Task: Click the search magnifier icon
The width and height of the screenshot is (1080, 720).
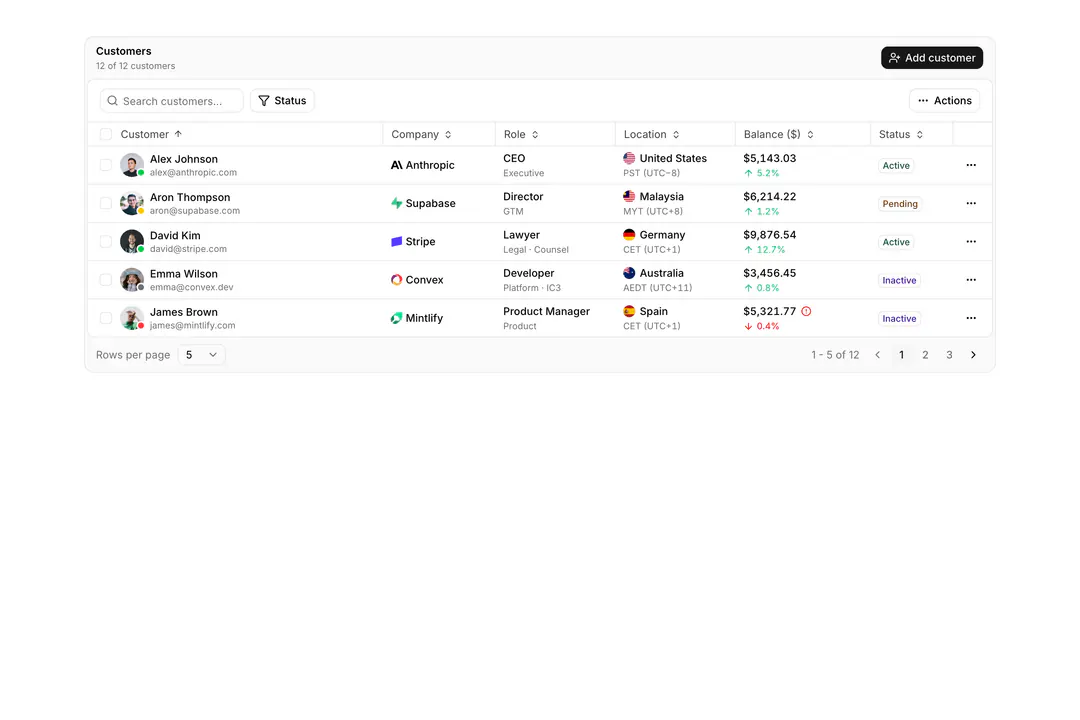Action: coord(112,101)
